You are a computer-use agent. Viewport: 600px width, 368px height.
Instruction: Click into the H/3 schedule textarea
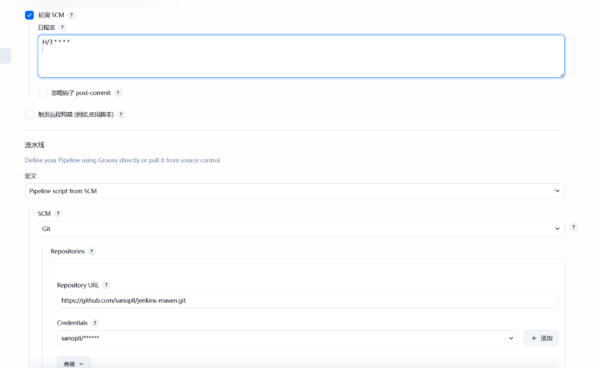[301, 56]
